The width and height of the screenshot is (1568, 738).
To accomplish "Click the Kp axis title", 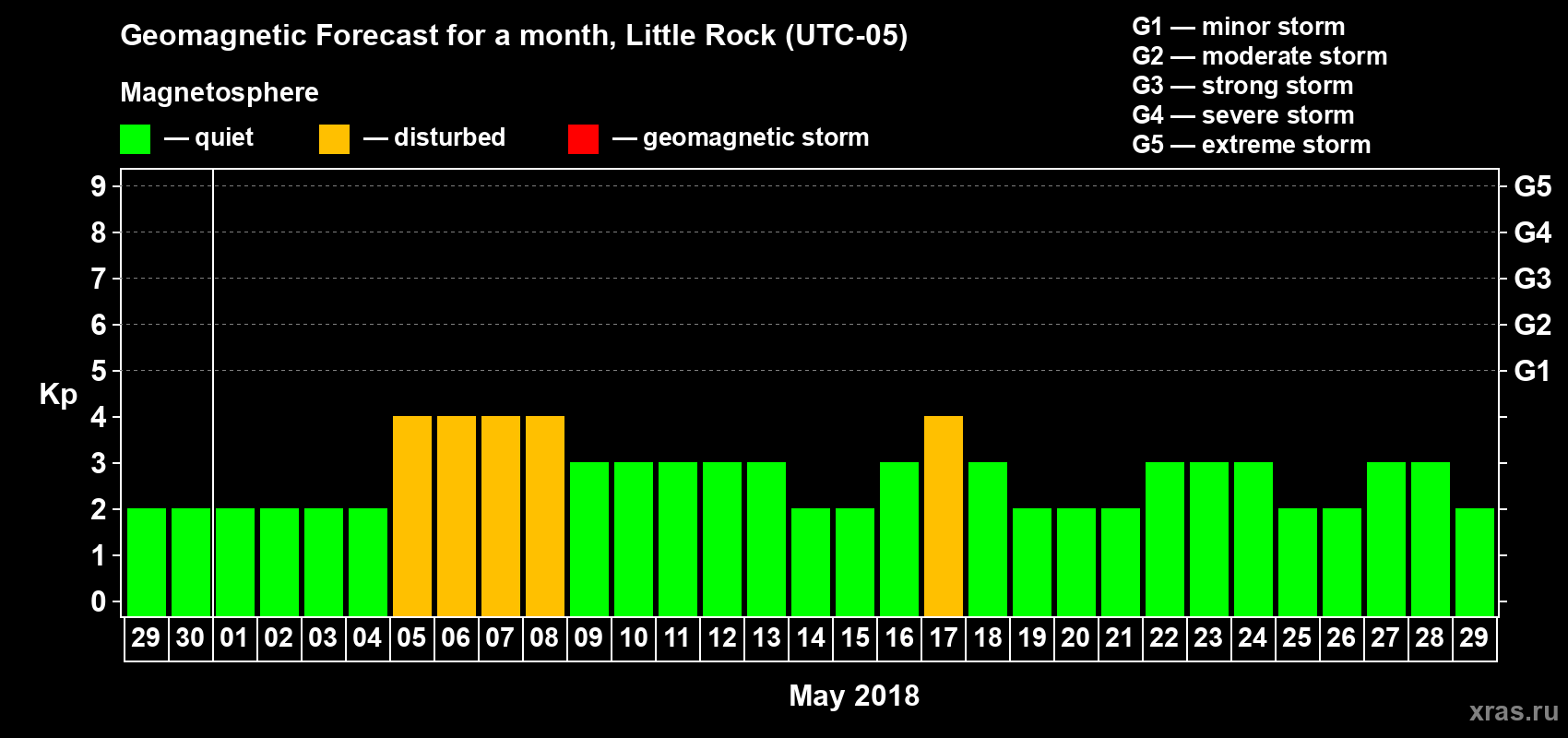I will [58, 394].
